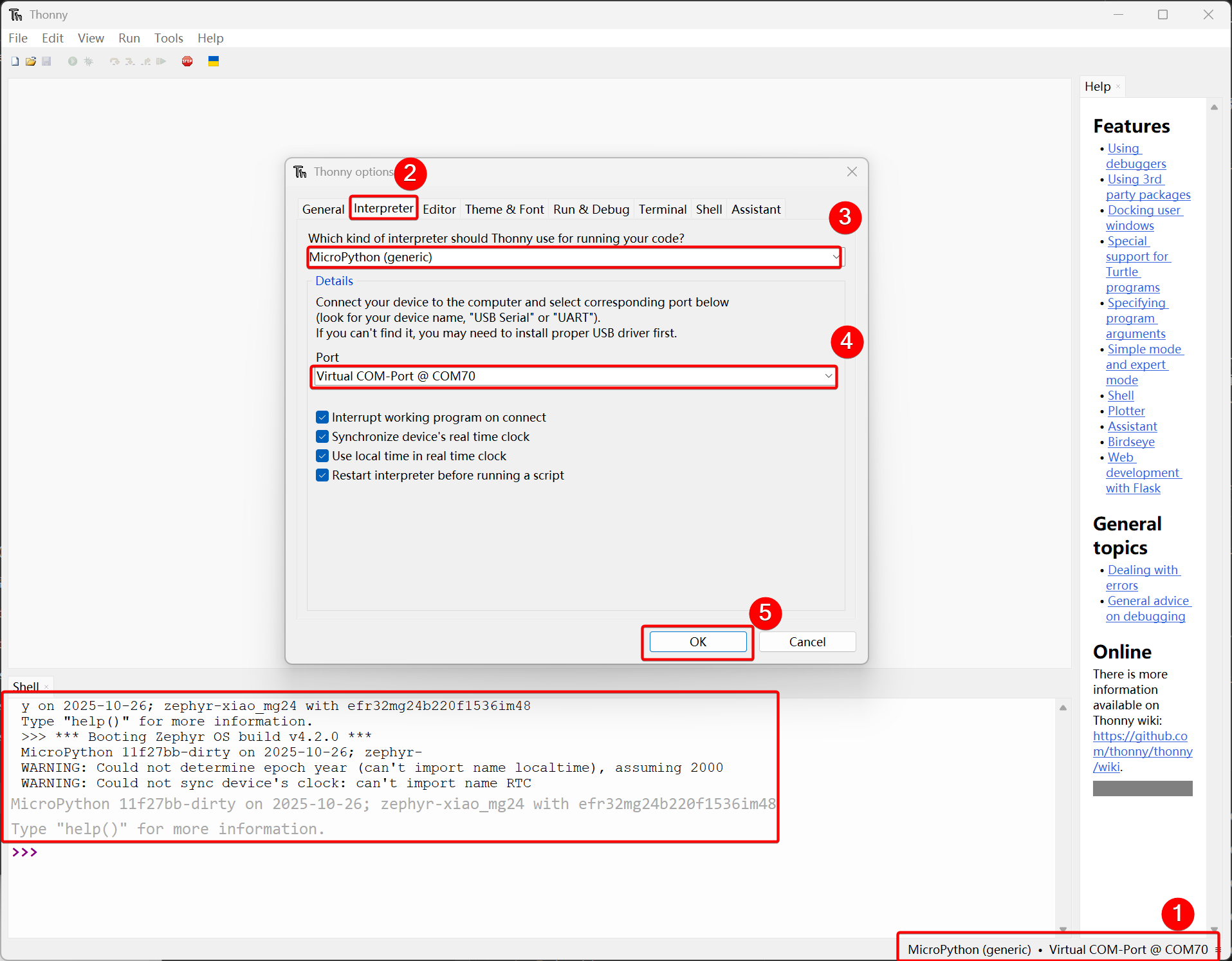Hit the red Stop icon
The height and width of the screenshot is (961, 1232).
point(187,61)
